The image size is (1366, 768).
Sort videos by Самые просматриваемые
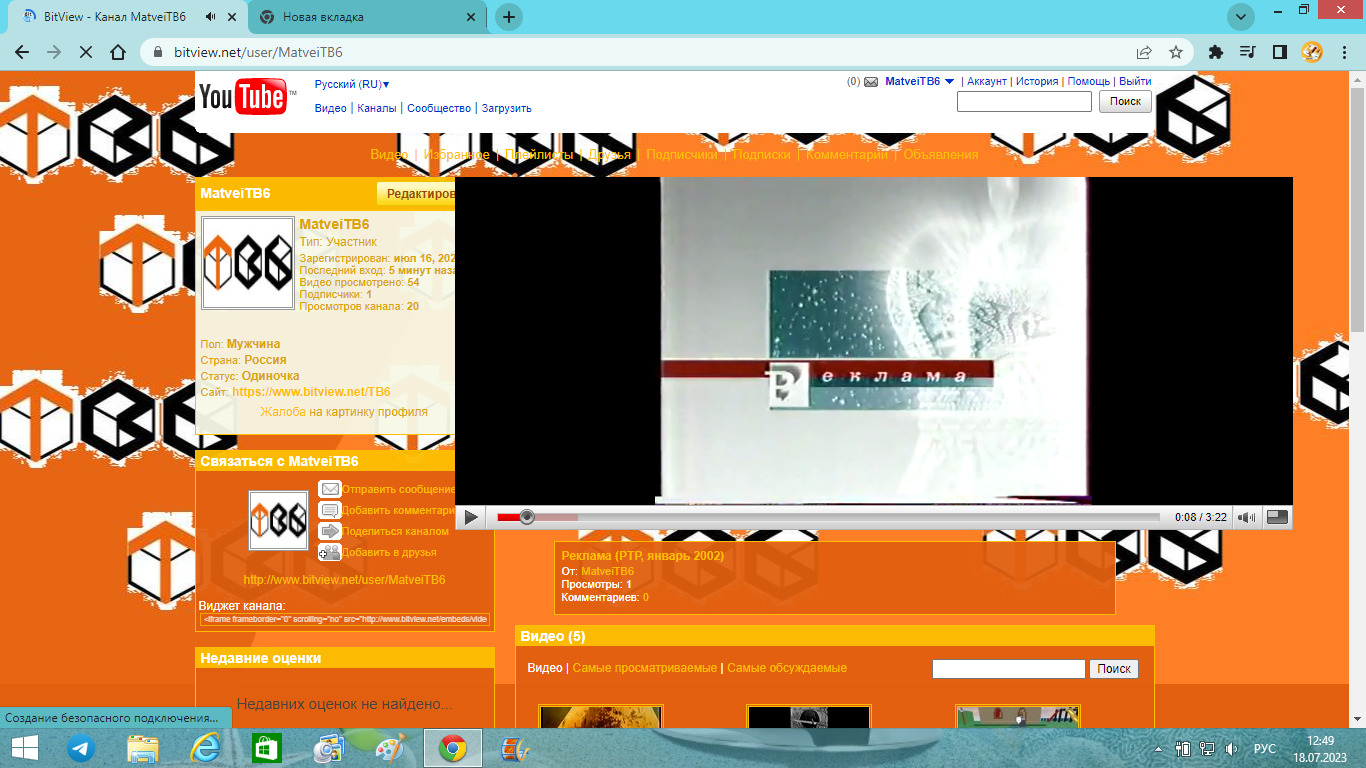645,668
